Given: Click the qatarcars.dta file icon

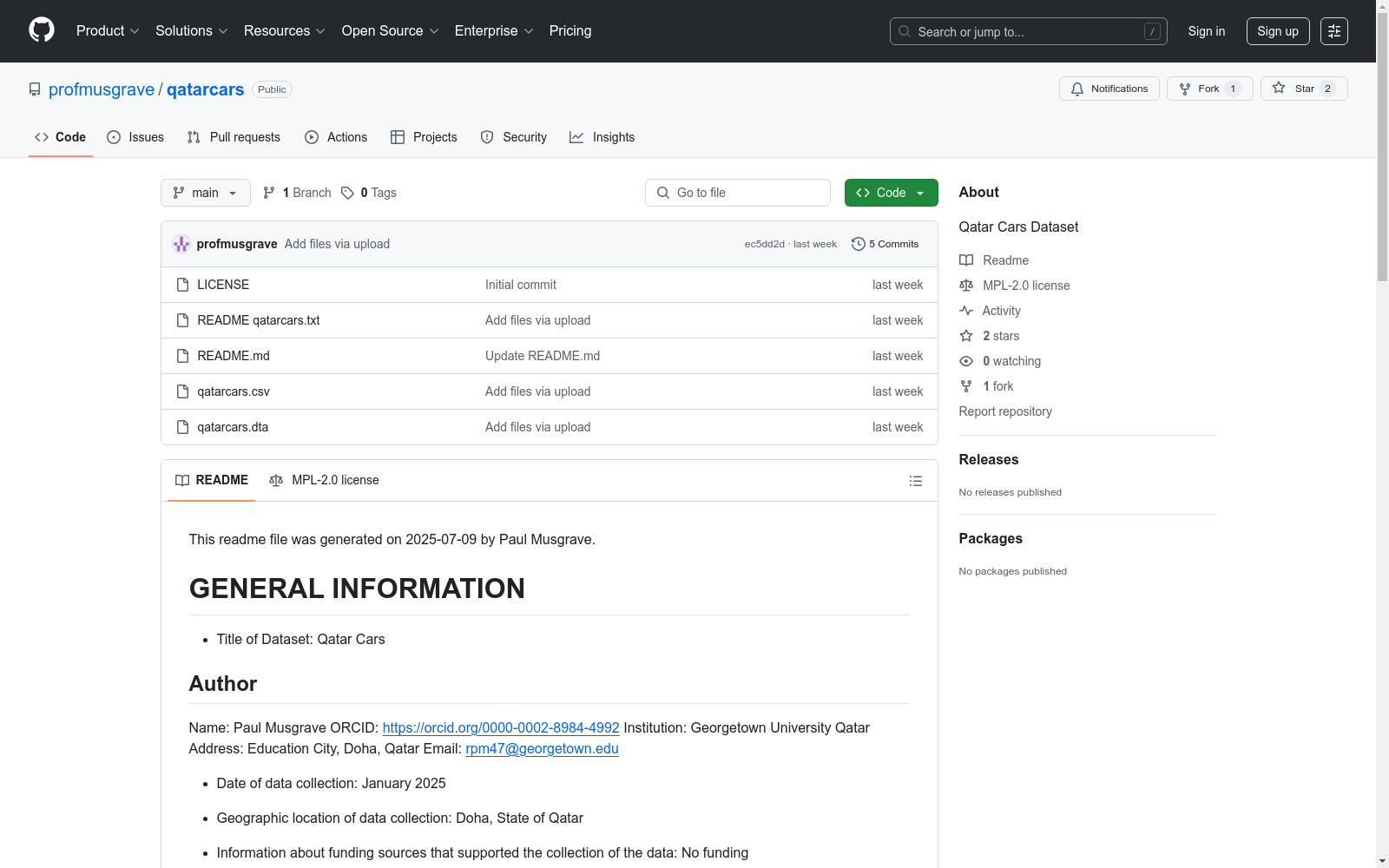Looking at the screenshot, I should click(182, 427).
